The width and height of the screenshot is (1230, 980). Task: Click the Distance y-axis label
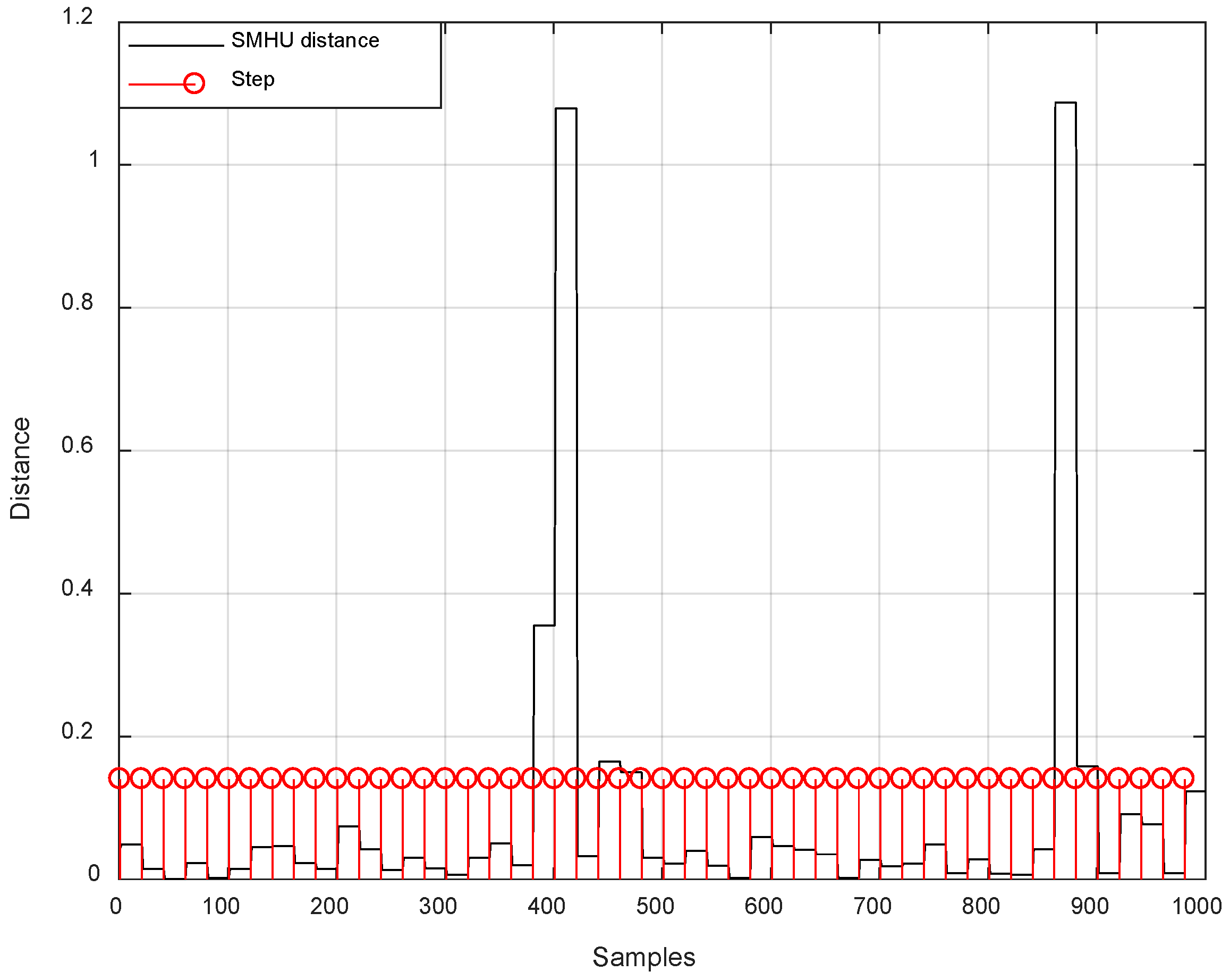pos(21,468)
